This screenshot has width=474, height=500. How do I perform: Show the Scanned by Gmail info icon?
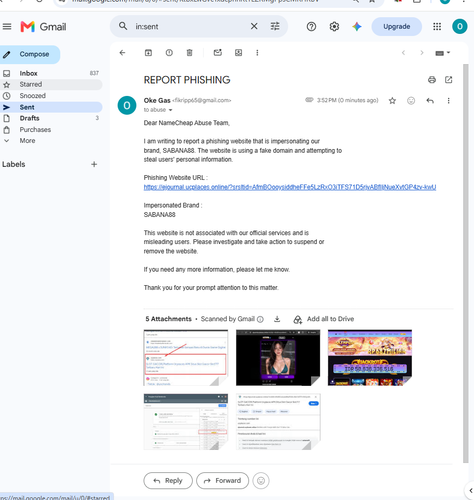pos(260,319)
